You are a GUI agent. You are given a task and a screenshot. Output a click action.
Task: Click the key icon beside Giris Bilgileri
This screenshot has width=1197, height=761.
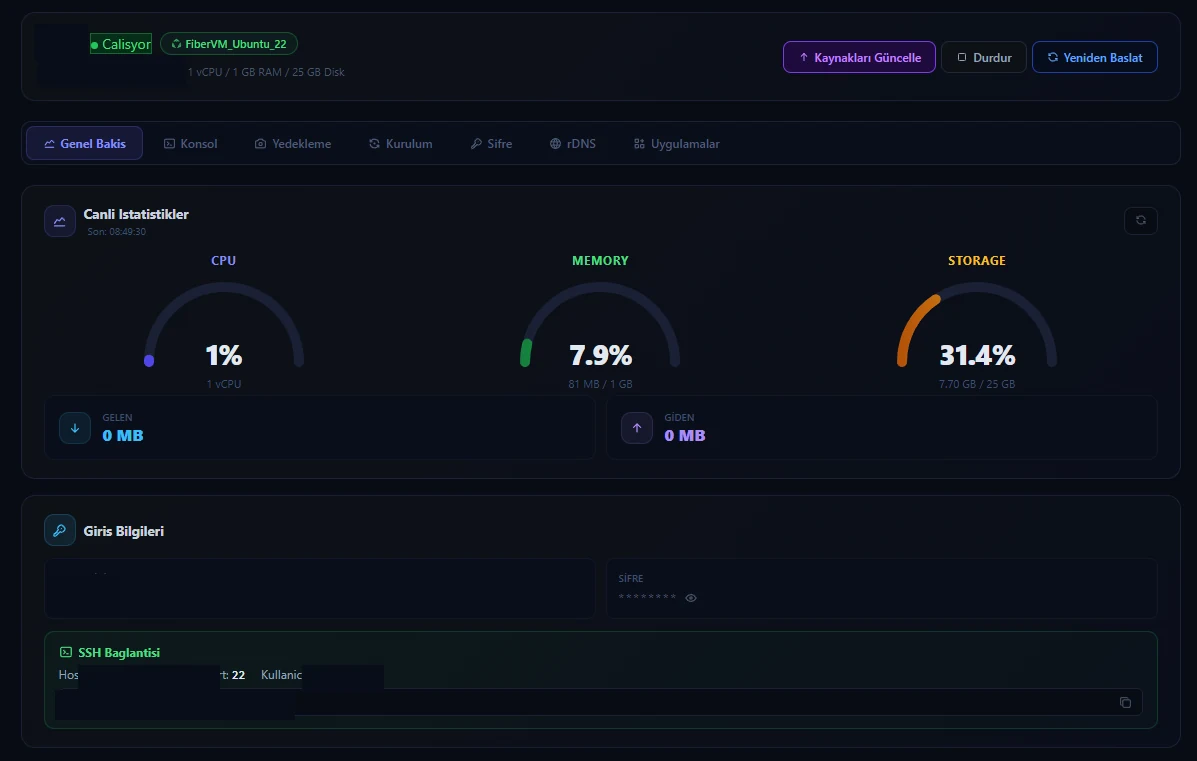pos(60,530)
